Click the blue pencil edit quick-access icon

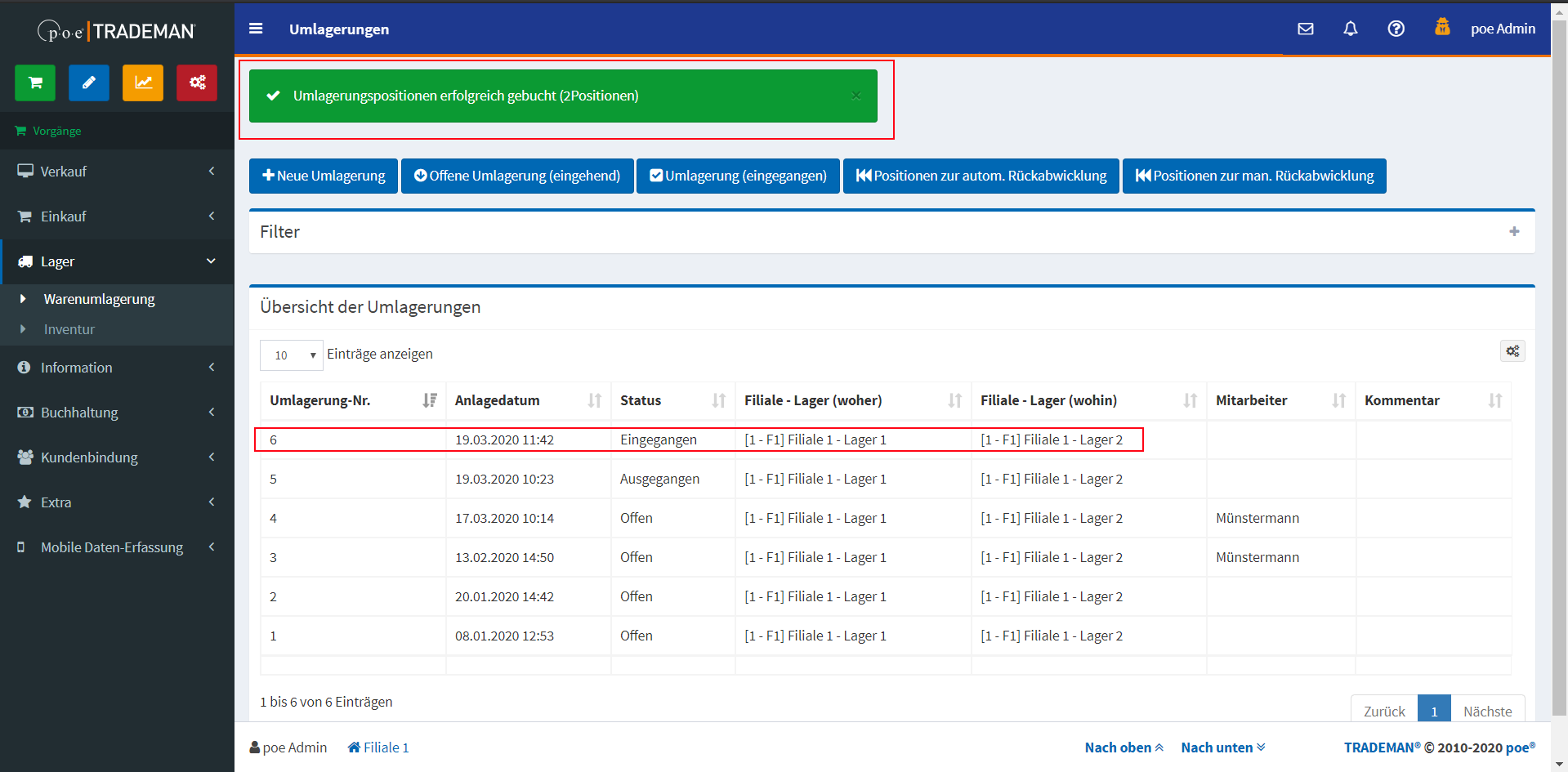coord(89,83)
